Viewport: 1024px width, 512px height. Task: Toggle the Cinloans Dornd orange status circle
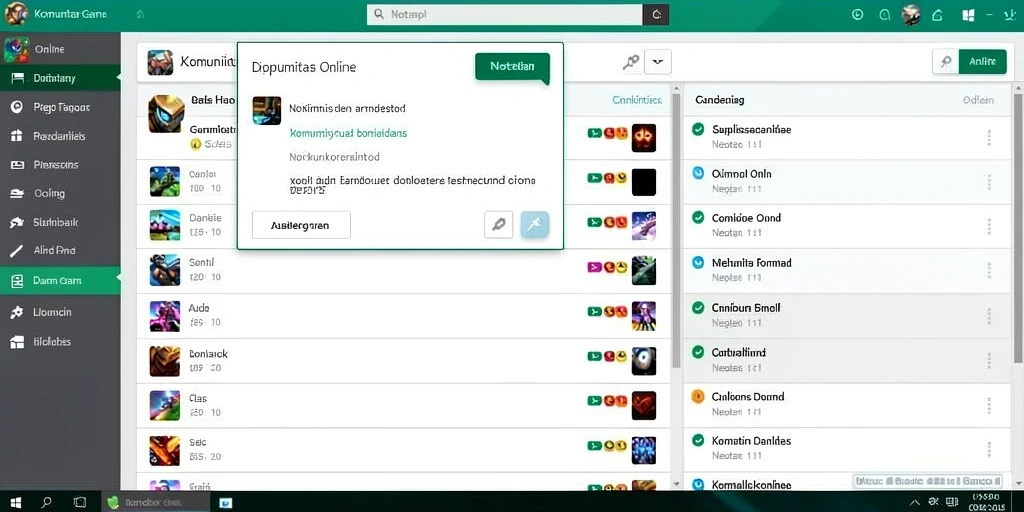pos(698,396)
